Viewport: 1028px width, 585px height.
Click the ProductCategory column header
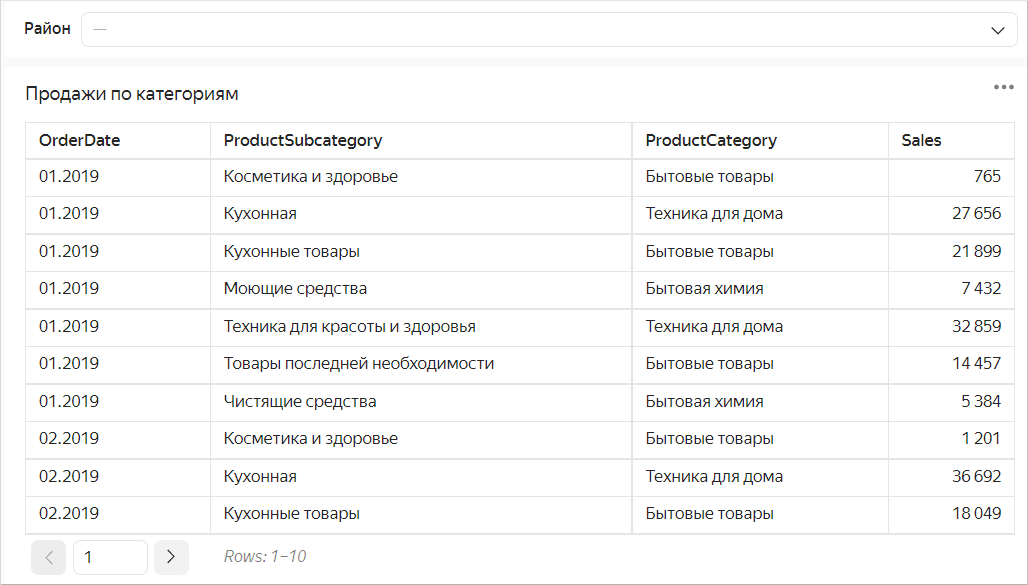click(711, 140)
